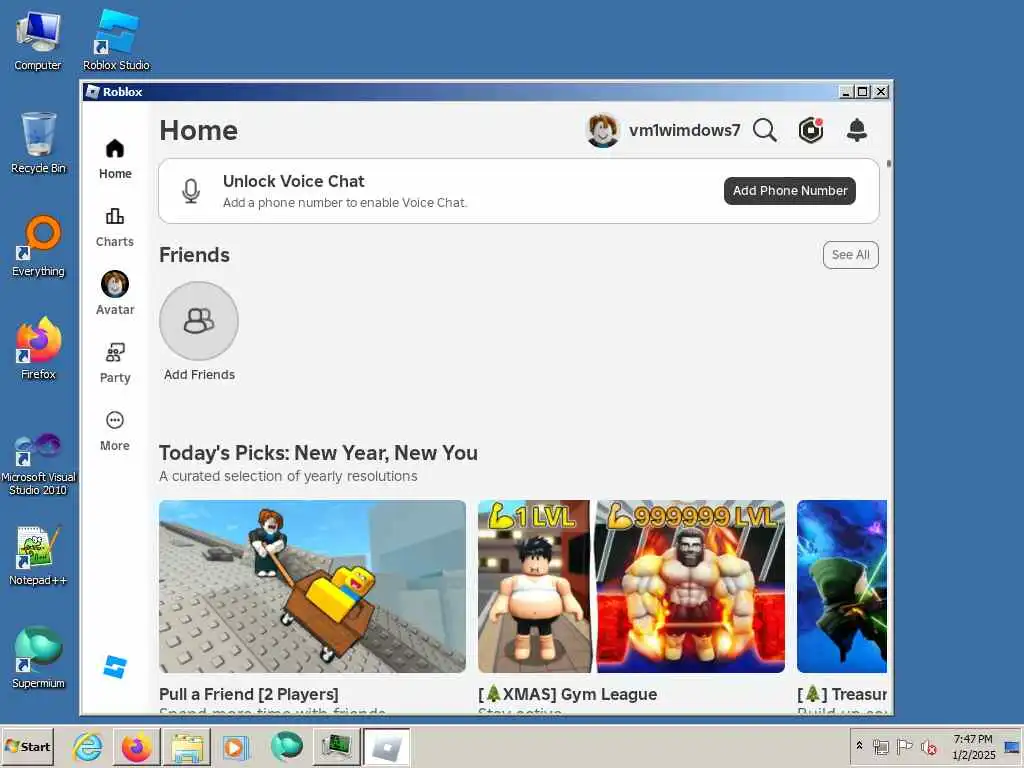Click Today's Picks: New Year, New You heading

click(x=318, y=453)
